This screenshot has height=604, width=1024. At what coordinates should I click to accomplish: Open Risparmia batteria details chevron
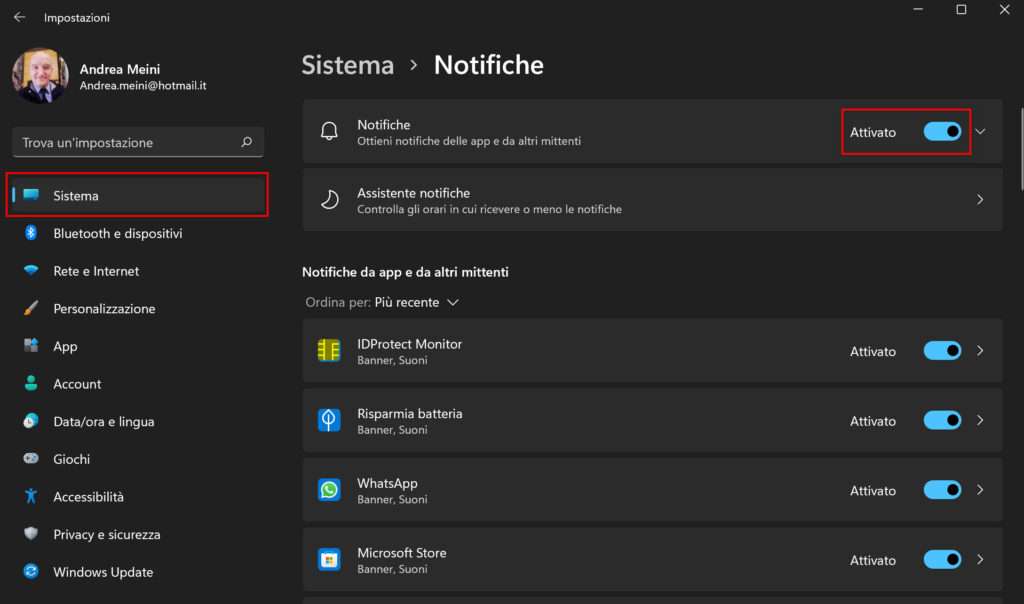[980, 420]
